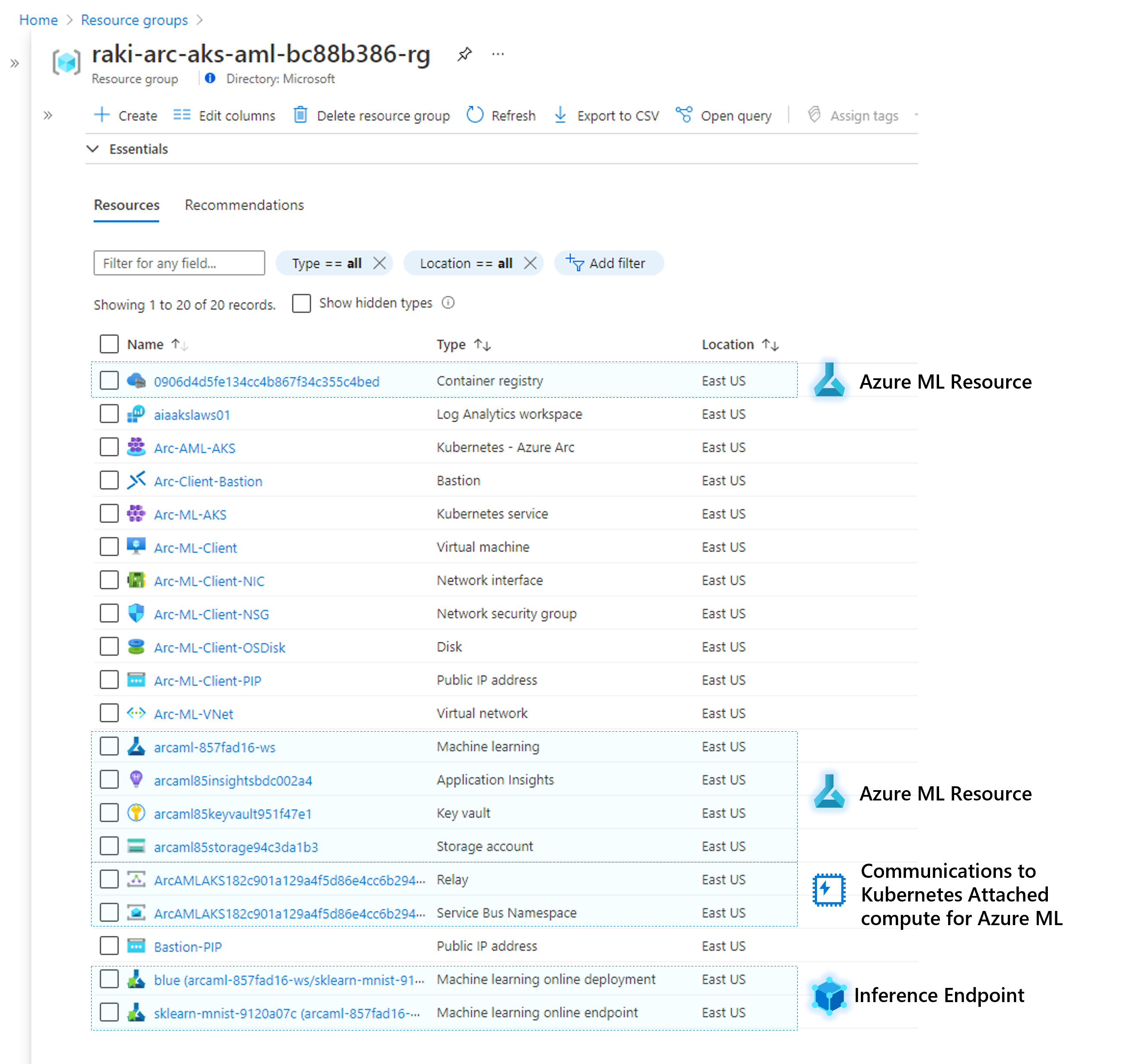The image size is (1130, 1064).
Task: Collapse the Essentials section
Action: [x=92, y=149]
